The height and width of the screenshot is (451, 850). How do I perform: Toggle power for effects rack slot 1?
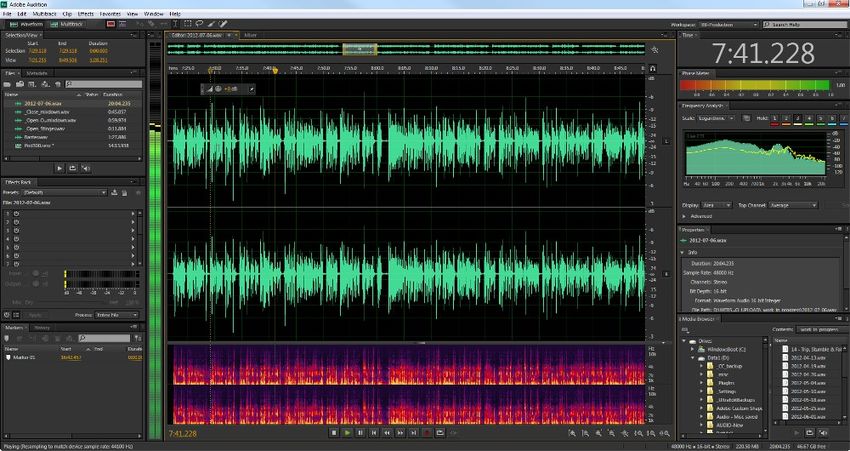(x=16, y=214)
